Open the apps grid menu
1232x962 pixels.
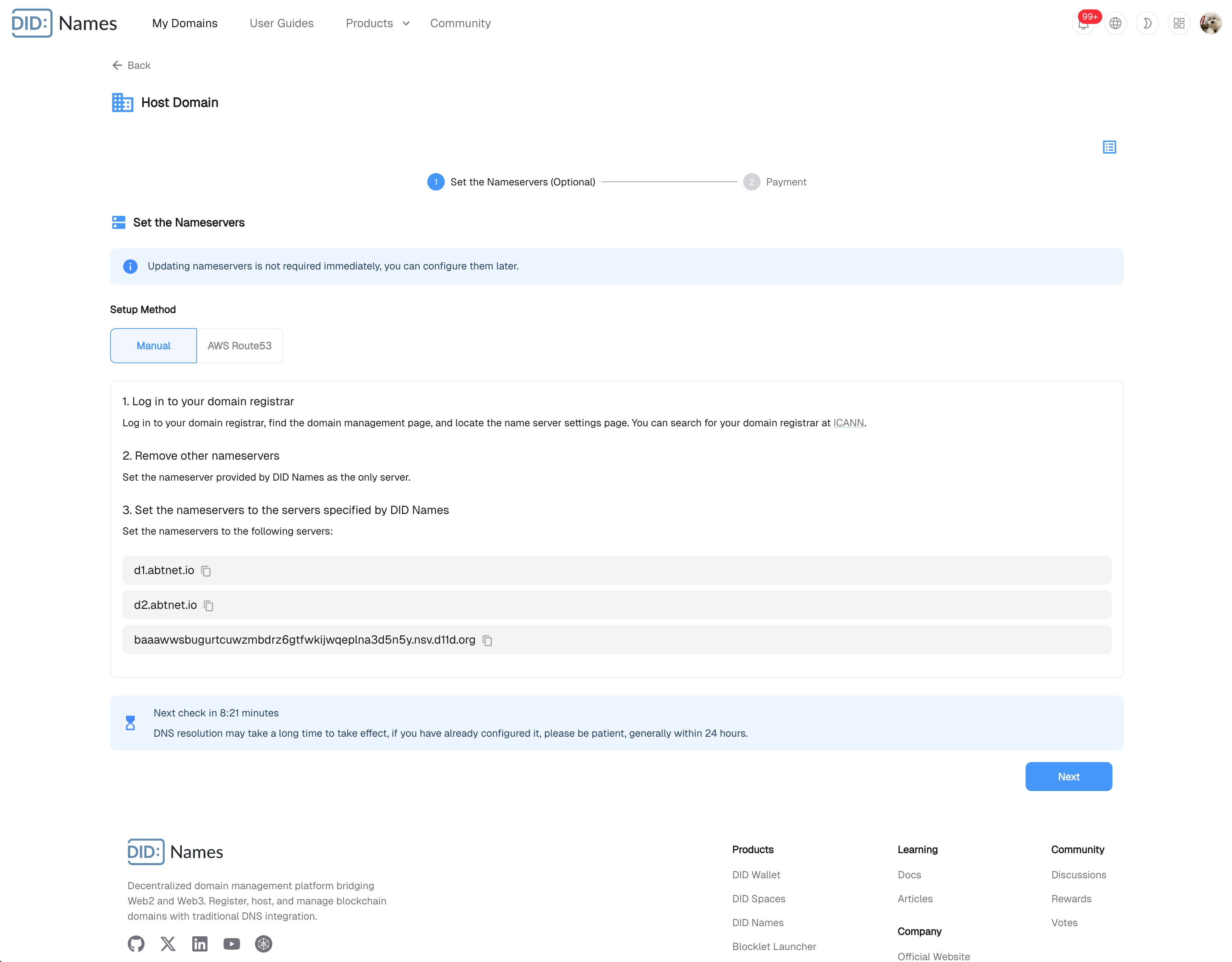tap(1178, 24)
